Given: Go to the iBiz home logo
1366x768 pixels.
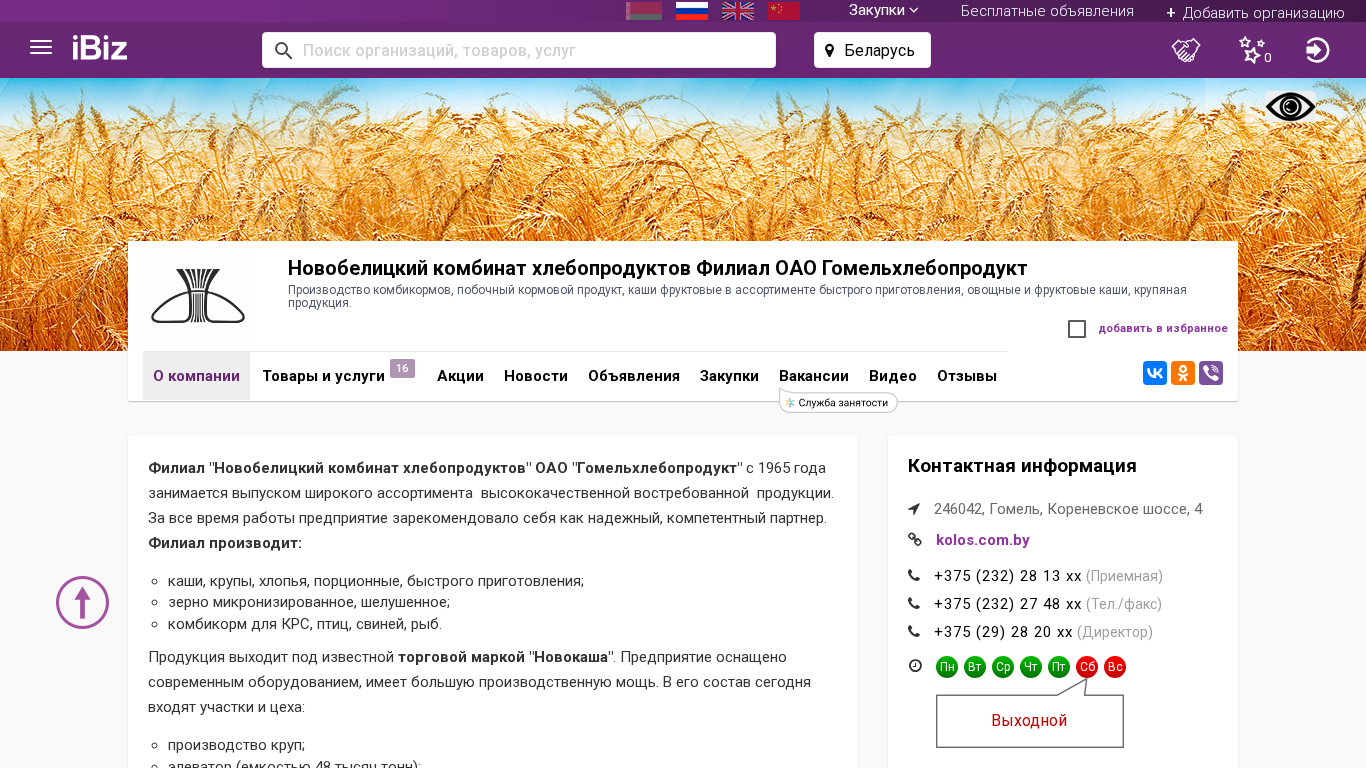Looking at the screenshot, I should tap(100, 48).
